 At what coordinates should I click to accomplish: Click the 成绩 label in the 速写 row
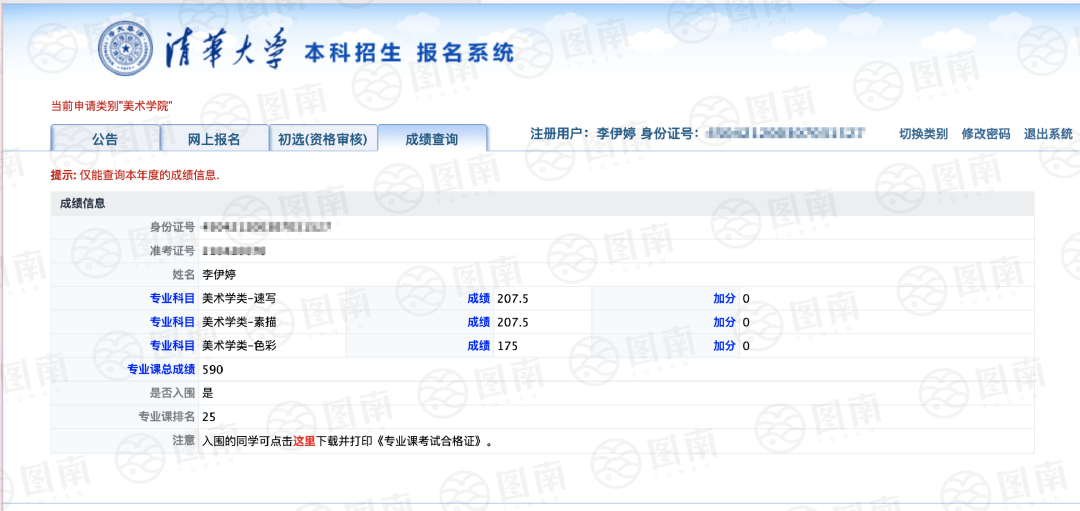coord(479,298)
